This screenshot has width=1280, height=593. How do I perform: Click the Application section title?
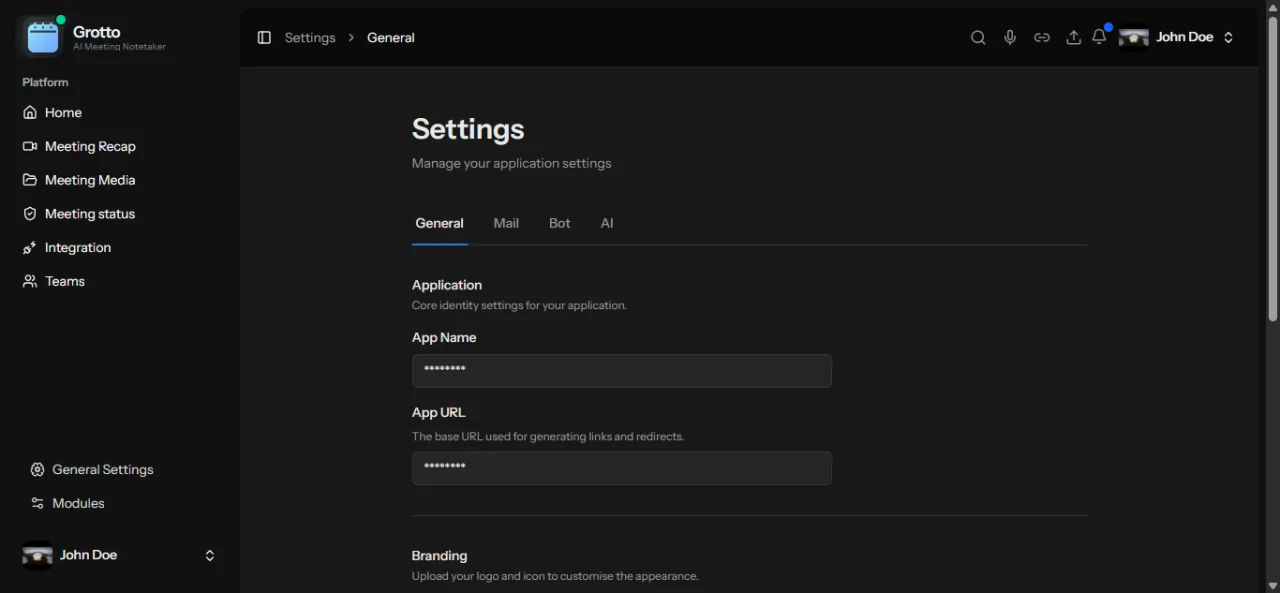coord(447,285)
